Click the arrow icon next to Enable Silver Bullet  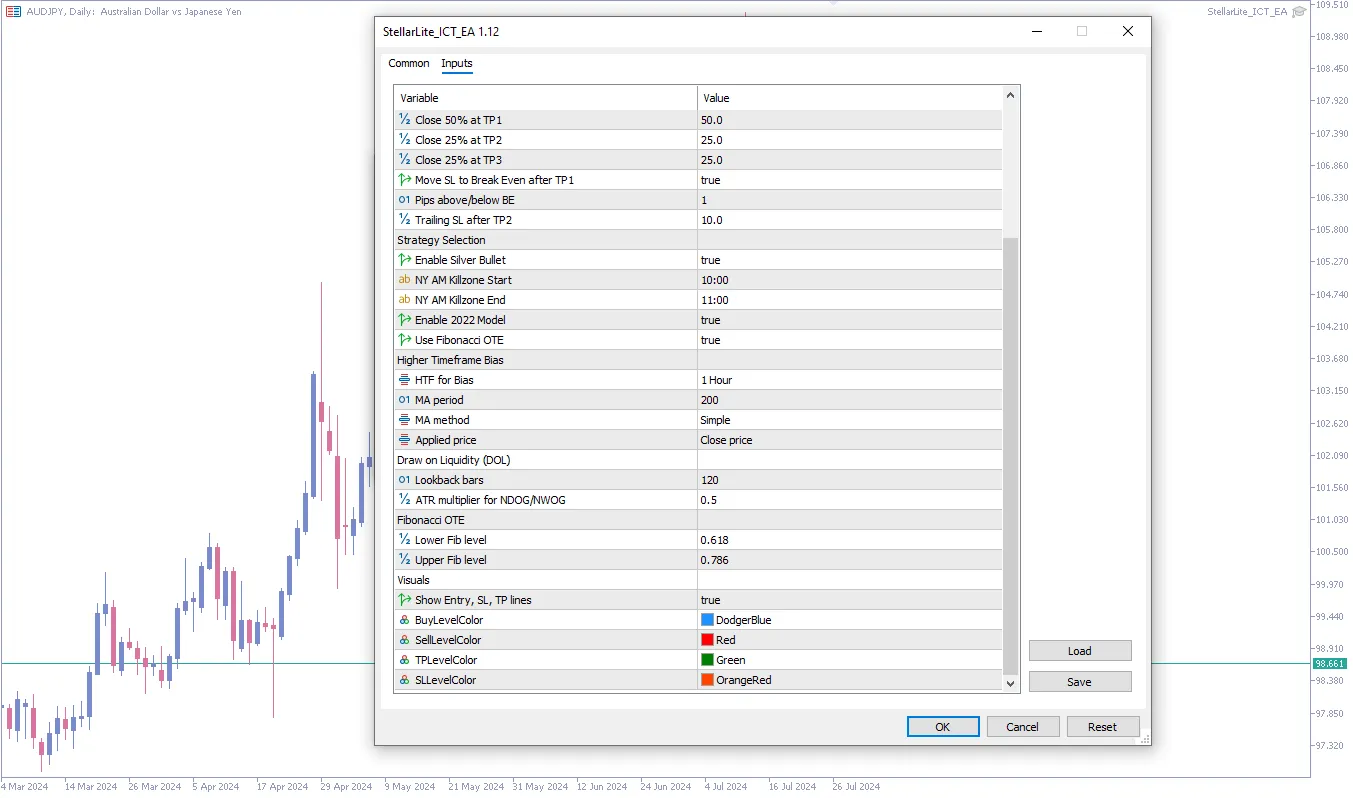405,260
